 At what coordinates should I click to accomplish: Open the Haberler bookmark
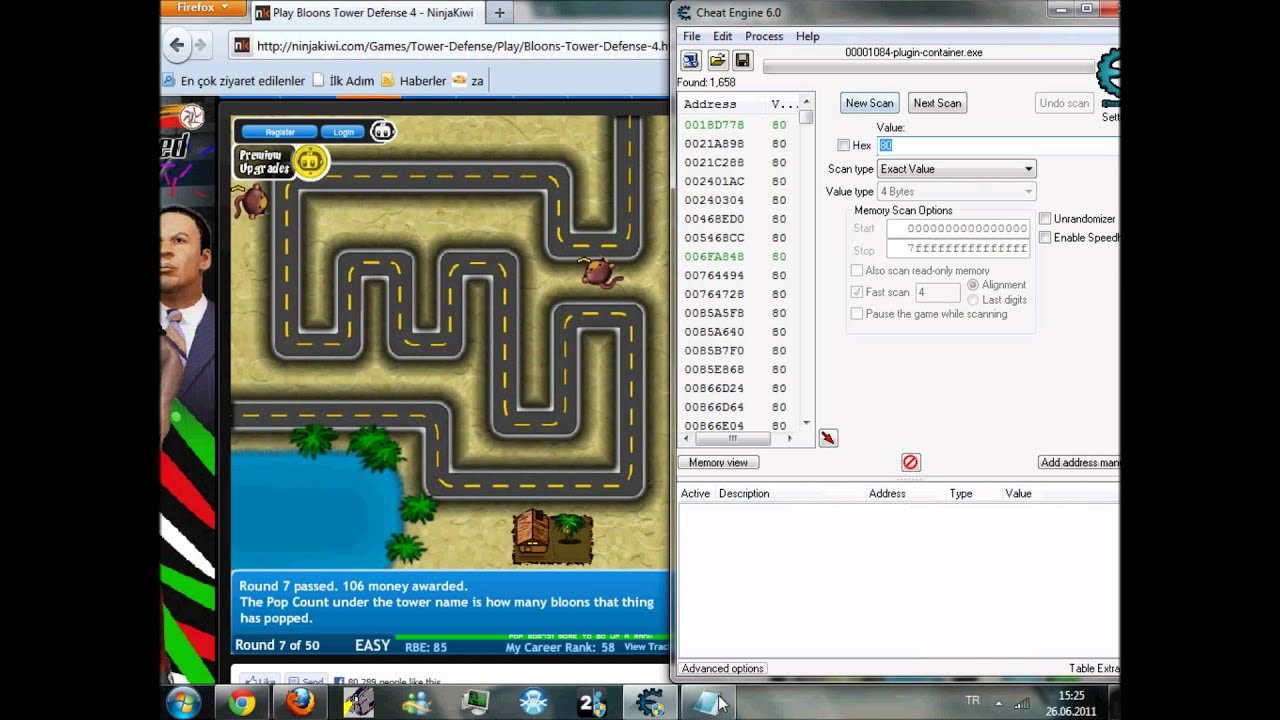[x=413, y=81]
